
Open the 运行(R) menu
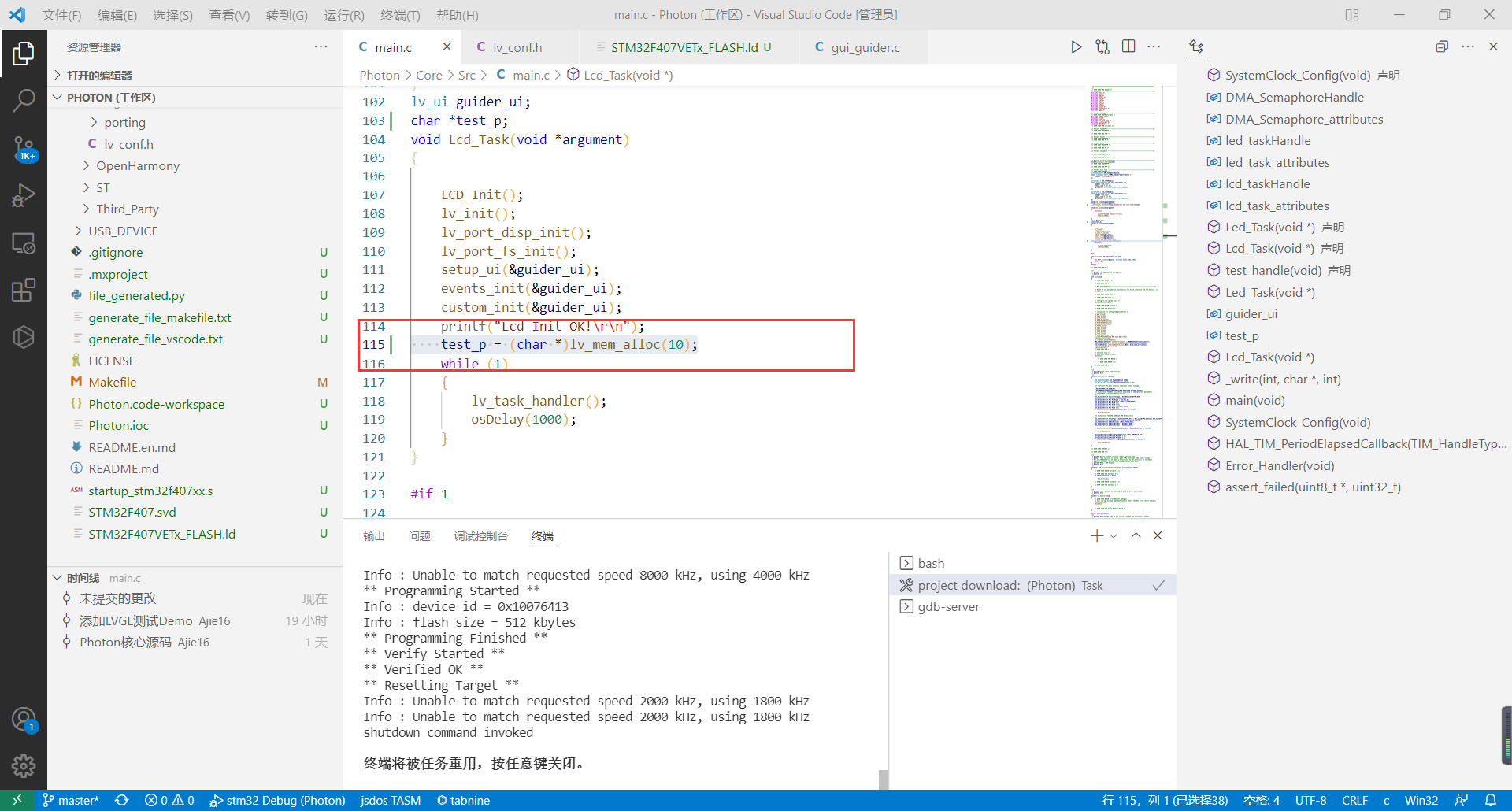tap(344, 15)
